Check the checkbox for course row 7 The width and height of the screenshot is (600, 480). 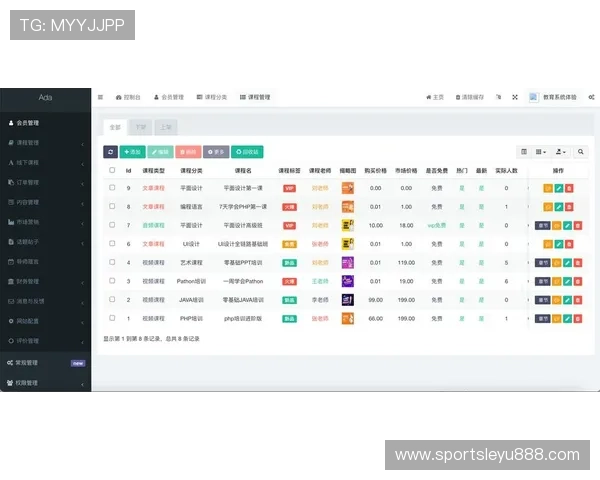pyautogui.click(x=112, y=225)
